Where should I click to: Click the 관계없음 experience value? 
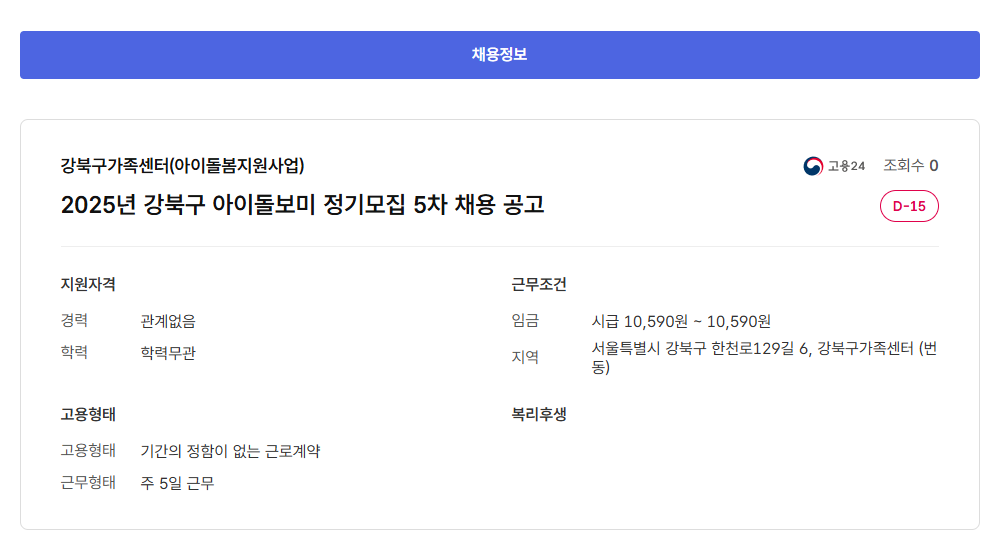(168, 321)
